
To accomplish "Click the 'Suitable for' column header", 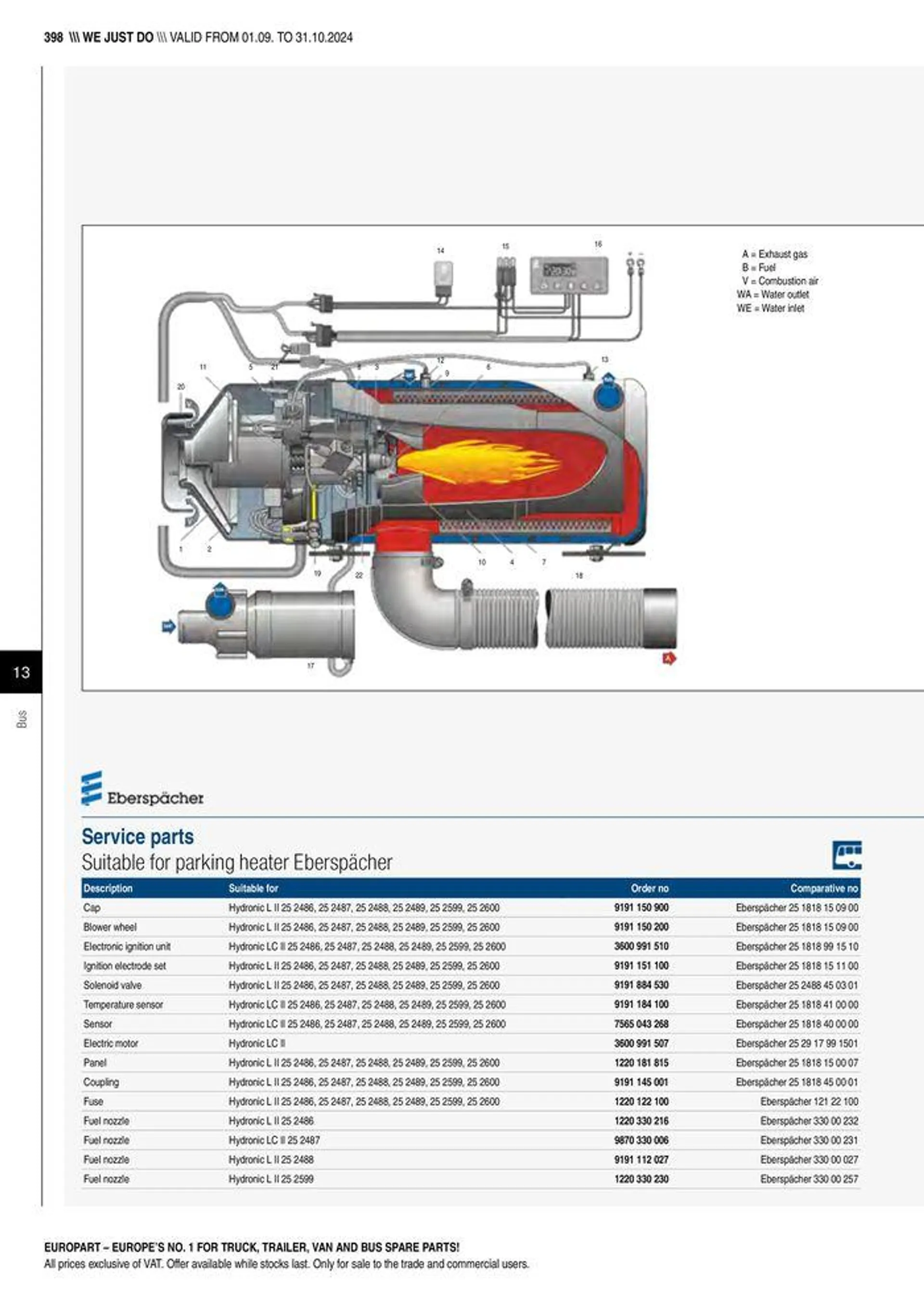I will pos(253,888).
